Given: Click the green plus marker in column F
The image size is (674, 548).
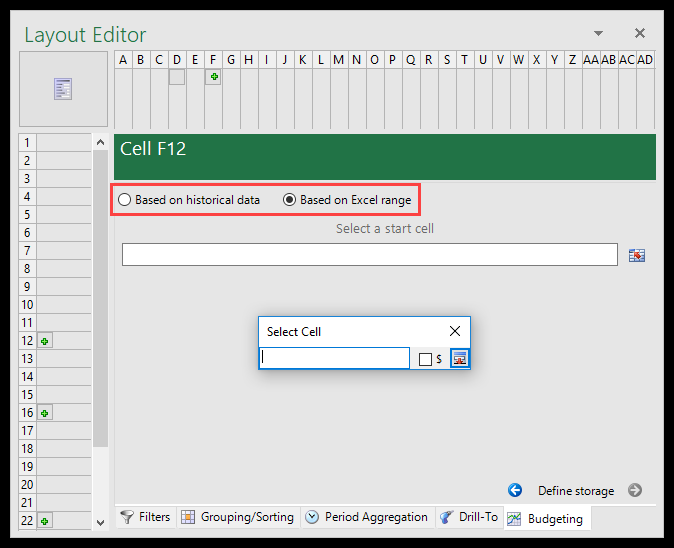Looking at the screenshot, I should 213,77.
